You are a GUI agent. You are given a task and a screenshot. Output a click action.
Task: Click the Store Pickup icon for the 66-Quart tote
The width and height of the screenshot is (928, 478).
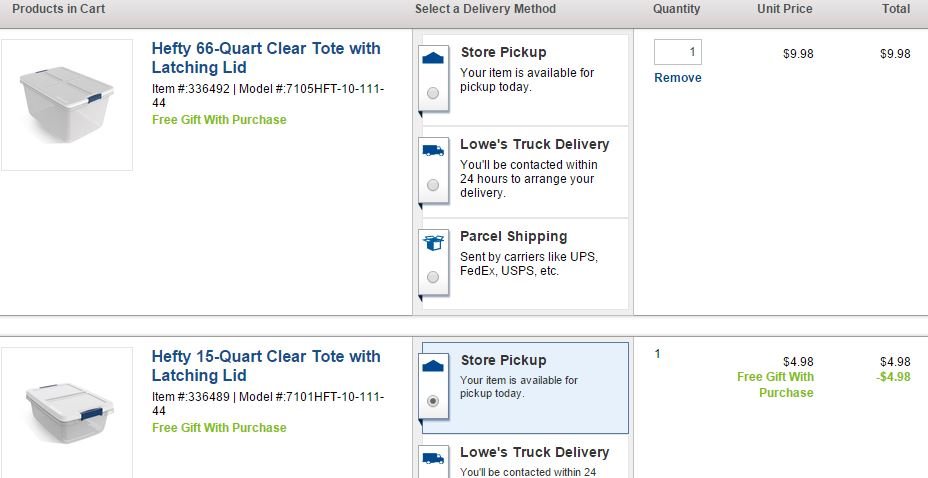[x=433, y=57]
